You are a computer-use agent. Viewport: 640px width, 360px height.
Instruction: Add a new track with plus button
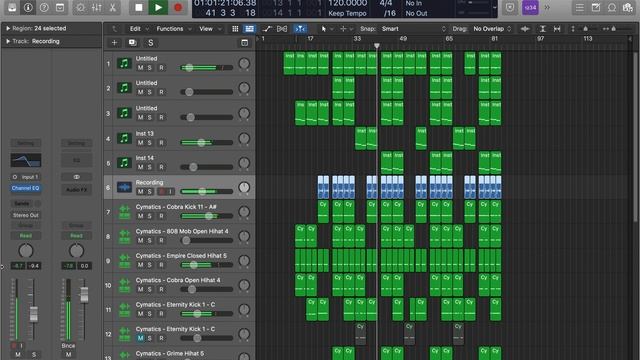click(x=114, y=42)
